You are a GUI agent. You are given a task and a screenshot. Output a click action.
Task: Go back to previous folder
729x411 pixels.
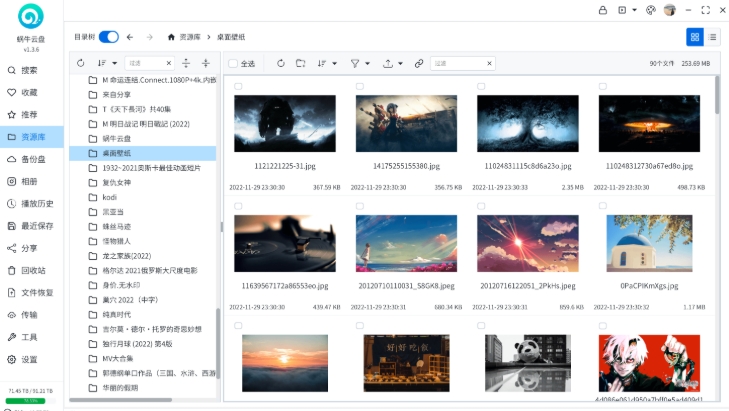[130, 37]
